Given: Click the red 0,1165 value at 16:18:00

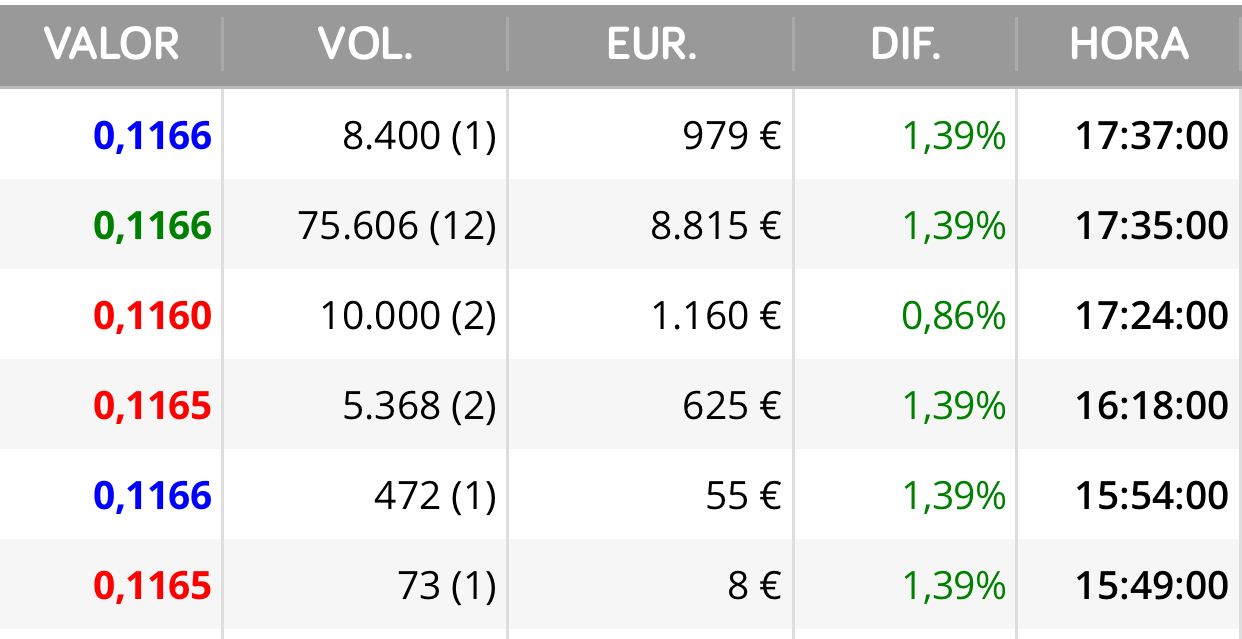Looking at the screenshot, I should [153, 406].
